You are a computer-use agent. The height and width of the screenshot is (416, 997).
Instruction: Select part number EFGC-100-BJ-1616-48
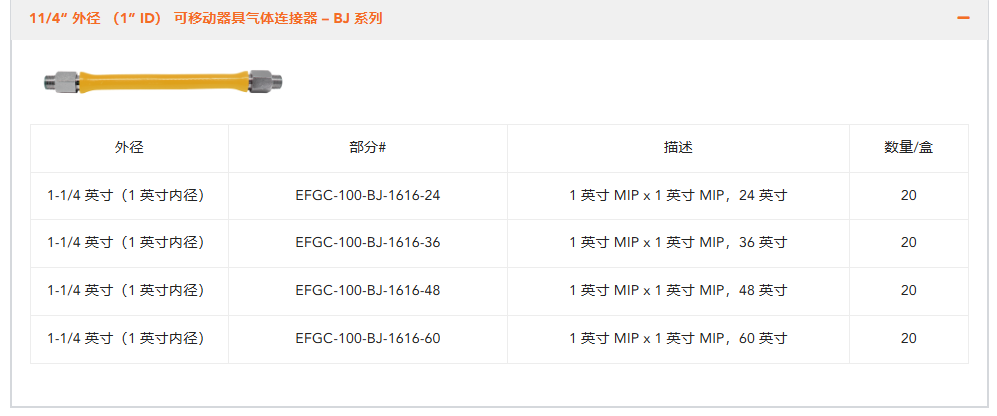pyautogui.click(x=368, y=291)
